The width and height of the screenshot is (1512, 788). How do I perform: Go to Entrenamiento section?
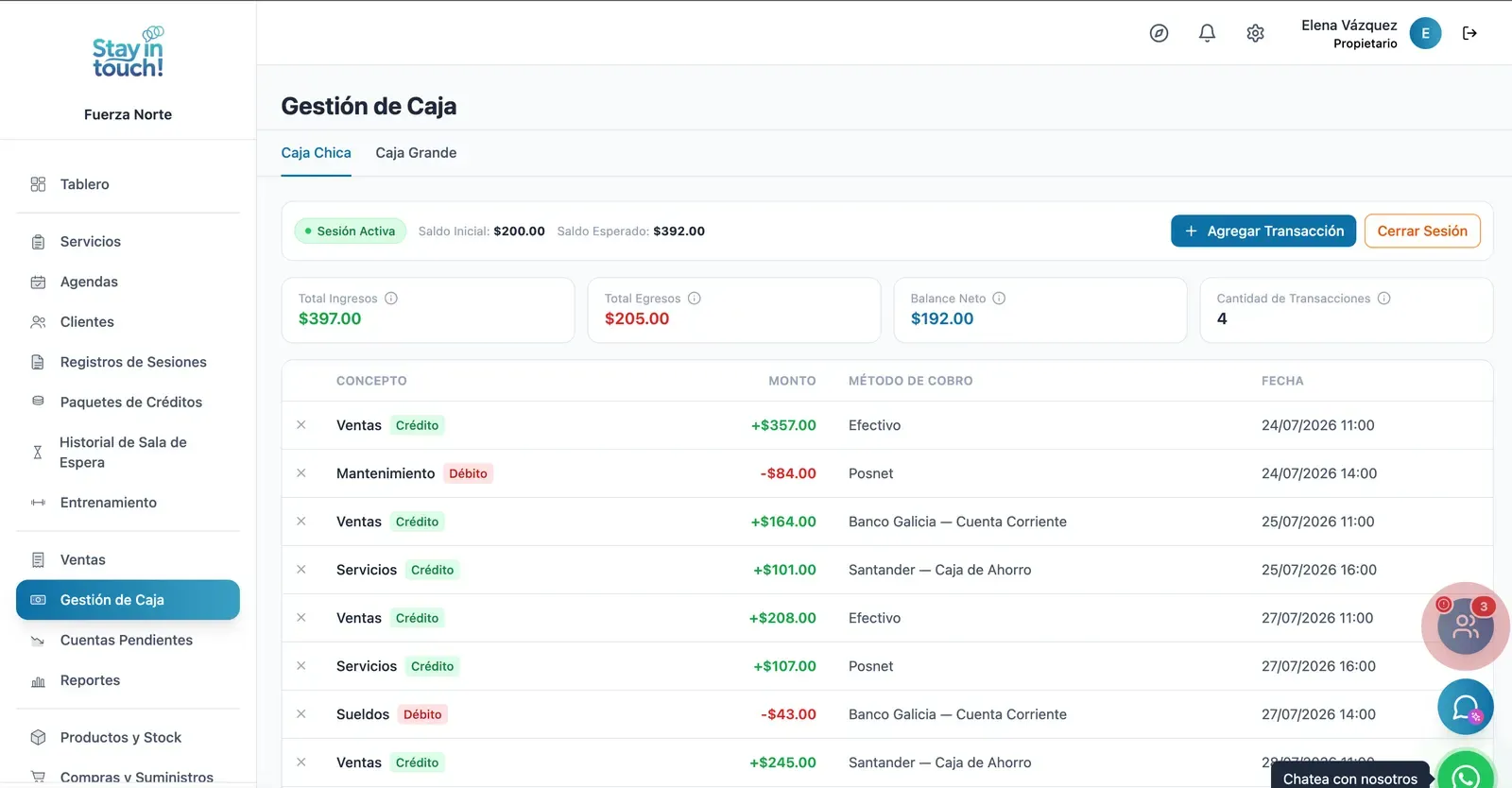point(128,503)
